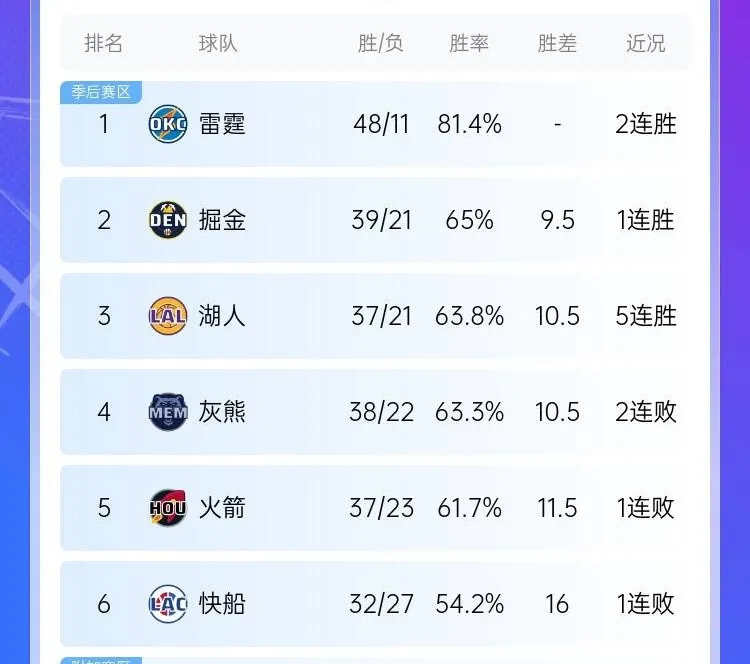This screenshot has height=664, width=750.
Task: Open the LAC Clippers logo
Action: click(168, 604)
